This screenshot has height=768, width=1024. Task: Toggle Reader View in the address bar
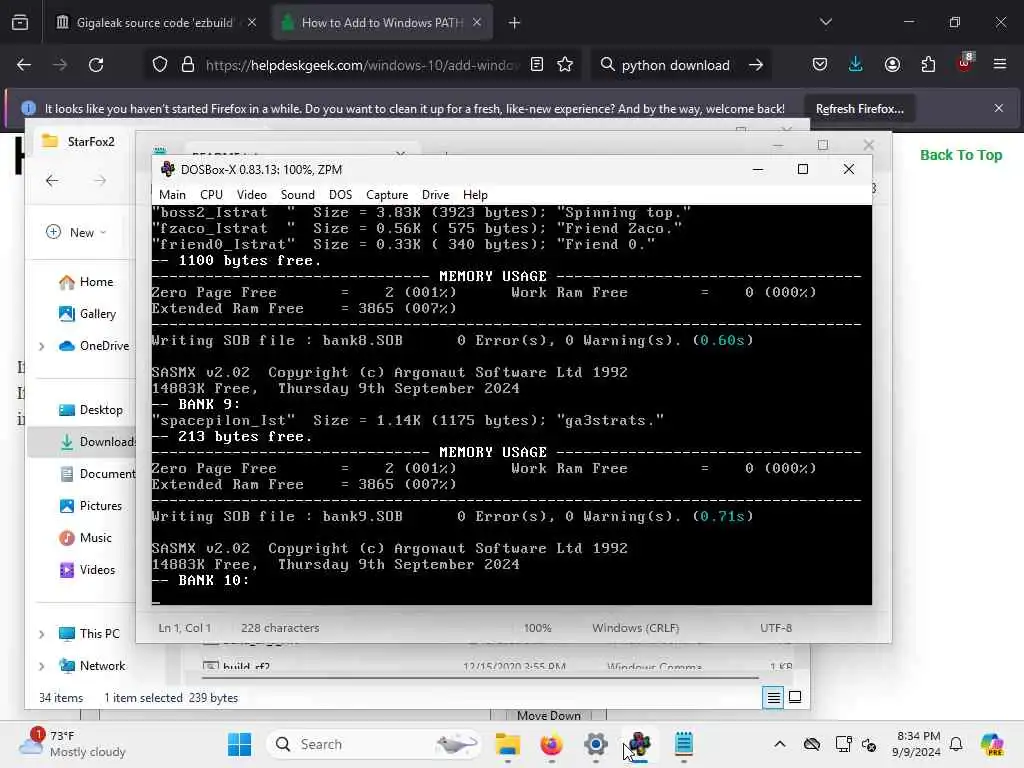[x=537, y=65]
